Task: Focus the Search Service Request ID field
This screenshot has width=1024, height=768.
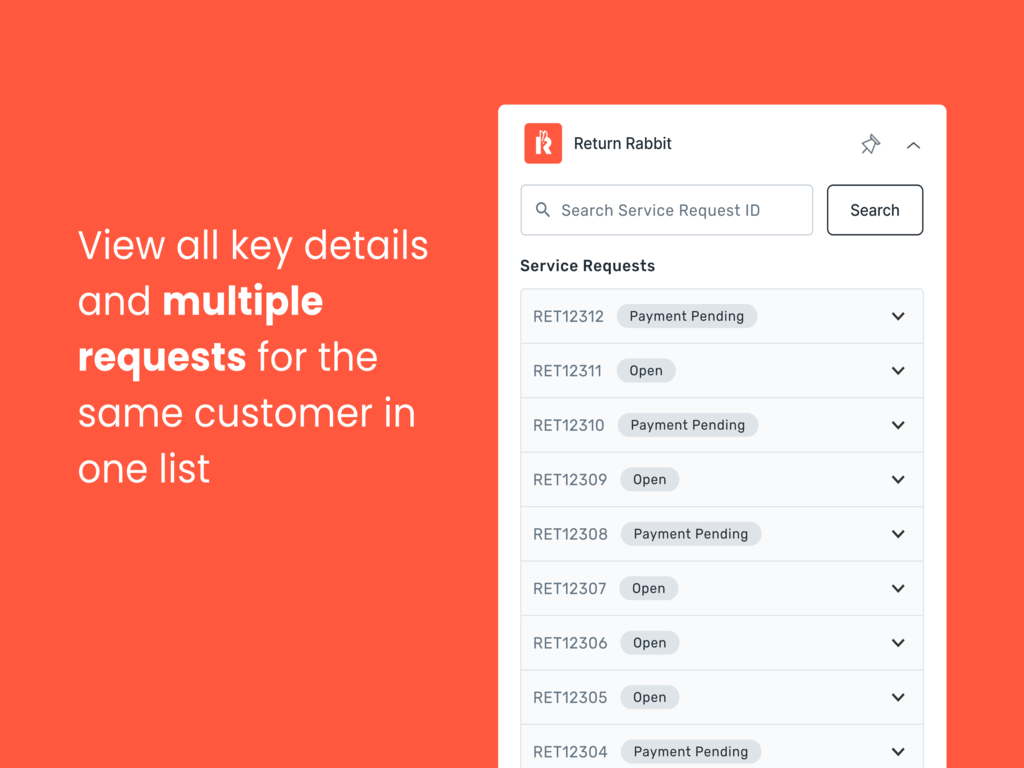Action: 680,210
